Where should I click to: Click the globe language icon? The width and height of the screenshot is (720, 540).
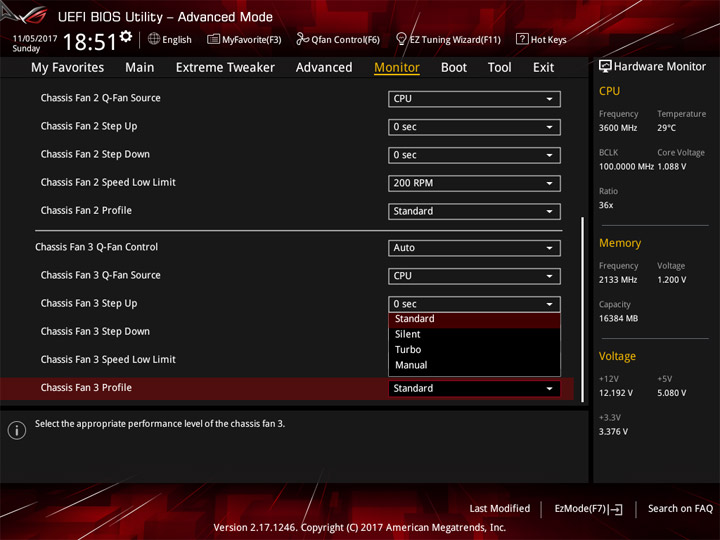pos(154,39)
